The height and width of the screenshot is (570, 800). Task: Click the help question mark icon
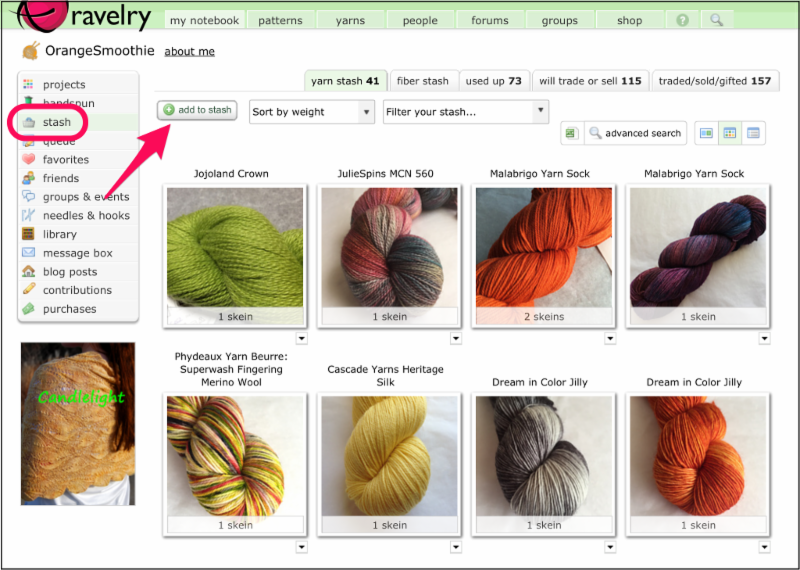point(683,20)
